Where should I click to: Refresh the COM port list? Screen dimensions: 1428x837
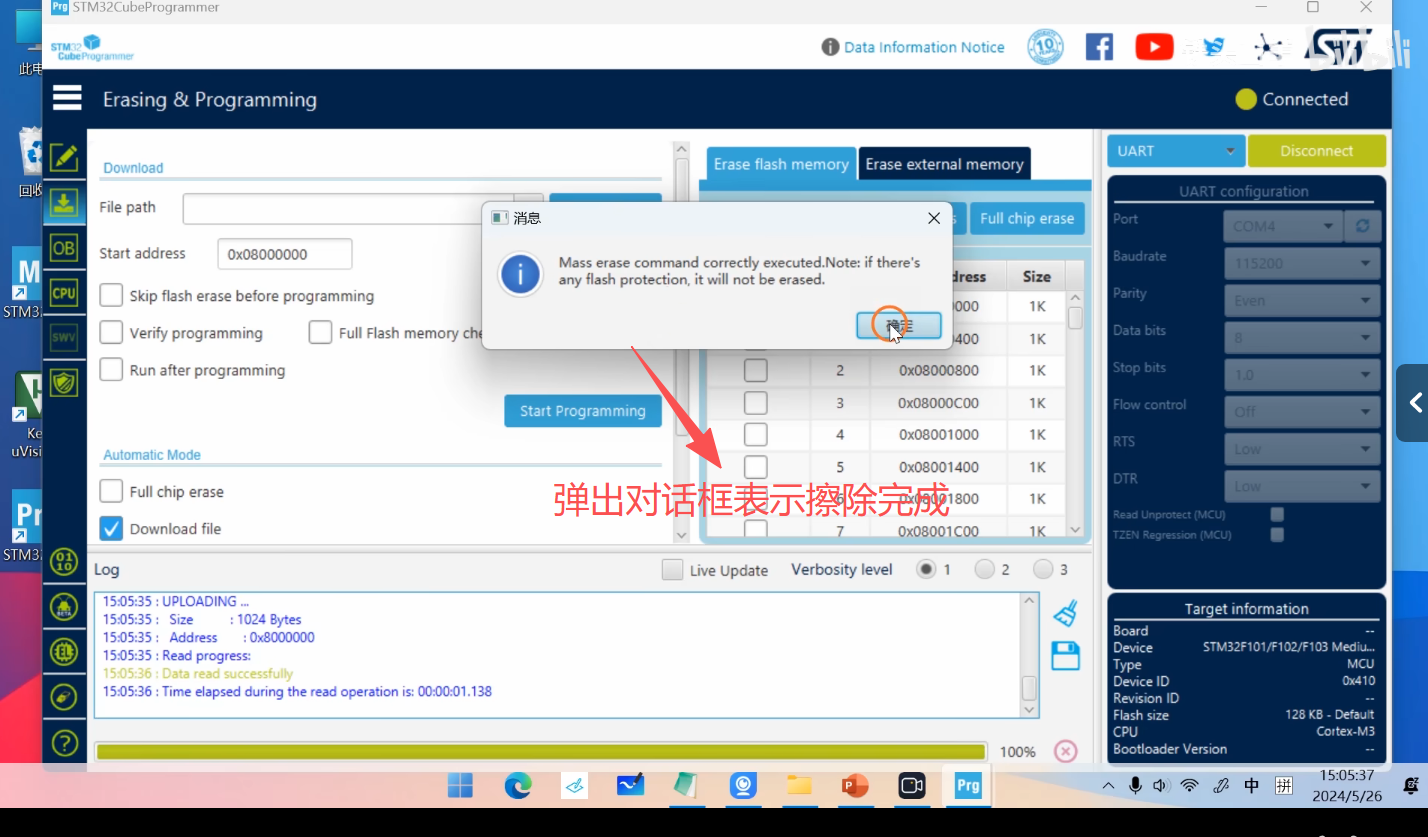pos(1362,226)
